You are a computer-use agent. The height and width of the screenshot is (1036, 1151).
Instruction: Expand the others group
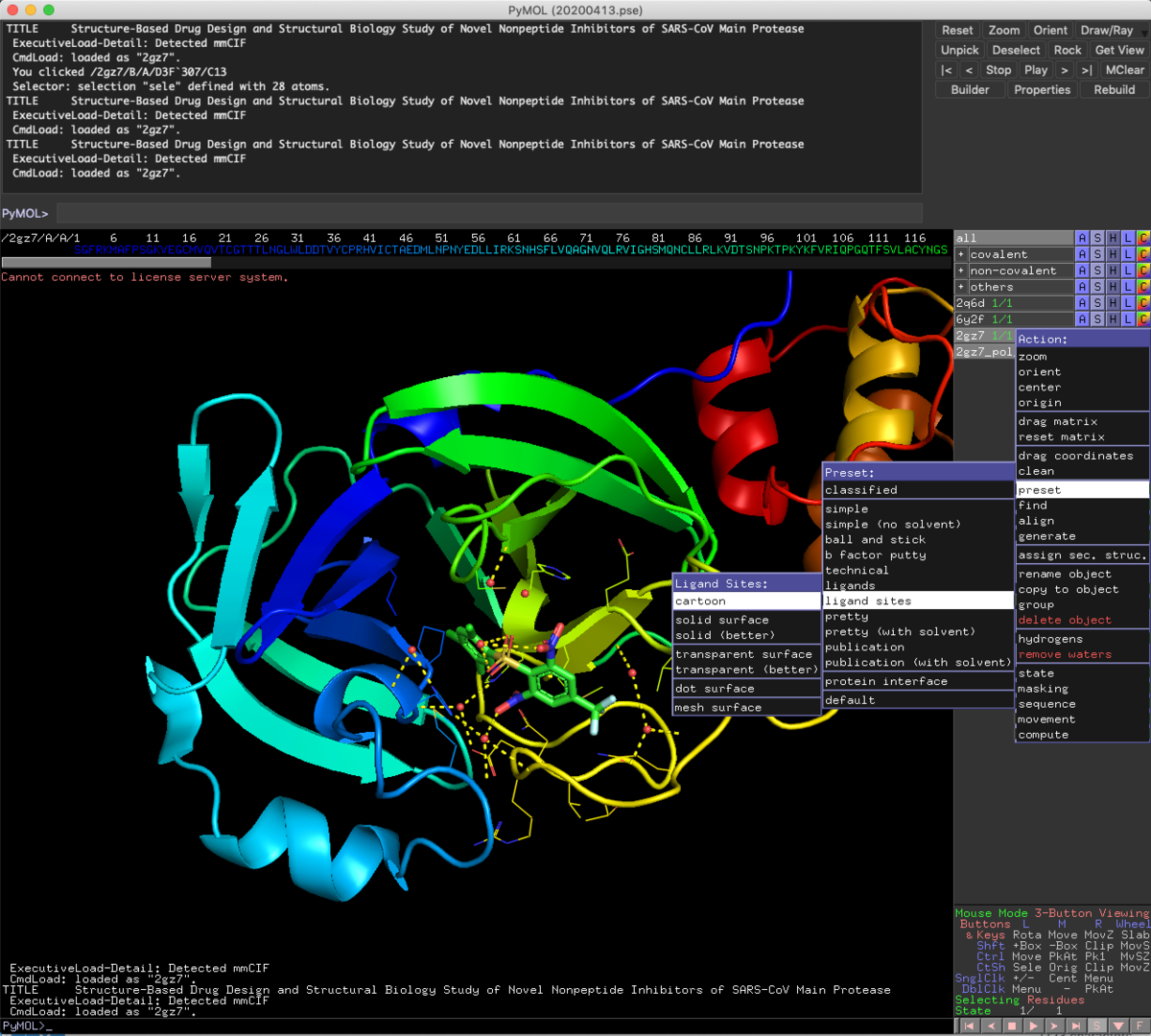(961, 287)
